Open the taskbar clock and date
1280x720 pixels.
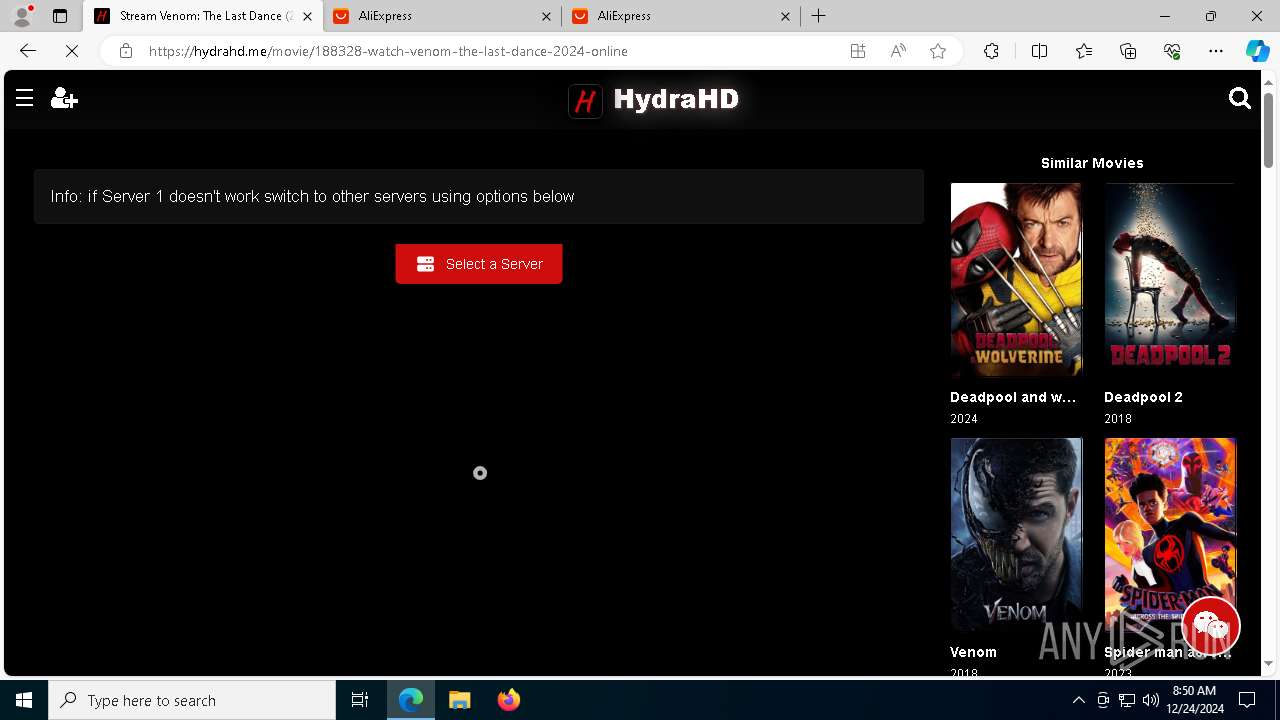tap(1196, 700)
